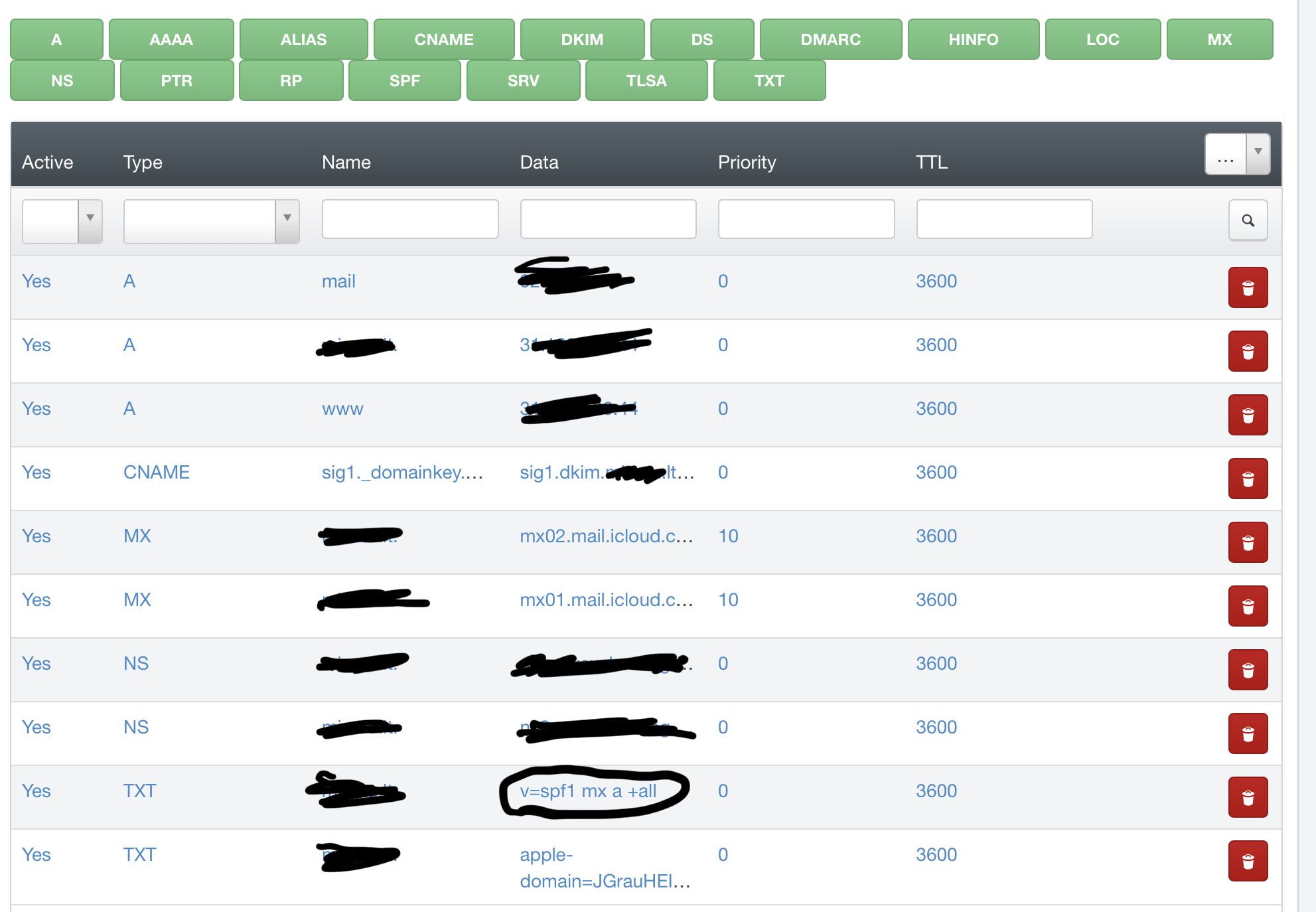Delete the mx01.mail.icloud MX record
Screen dimensions: 1316x912
[x=1247, y=606]
